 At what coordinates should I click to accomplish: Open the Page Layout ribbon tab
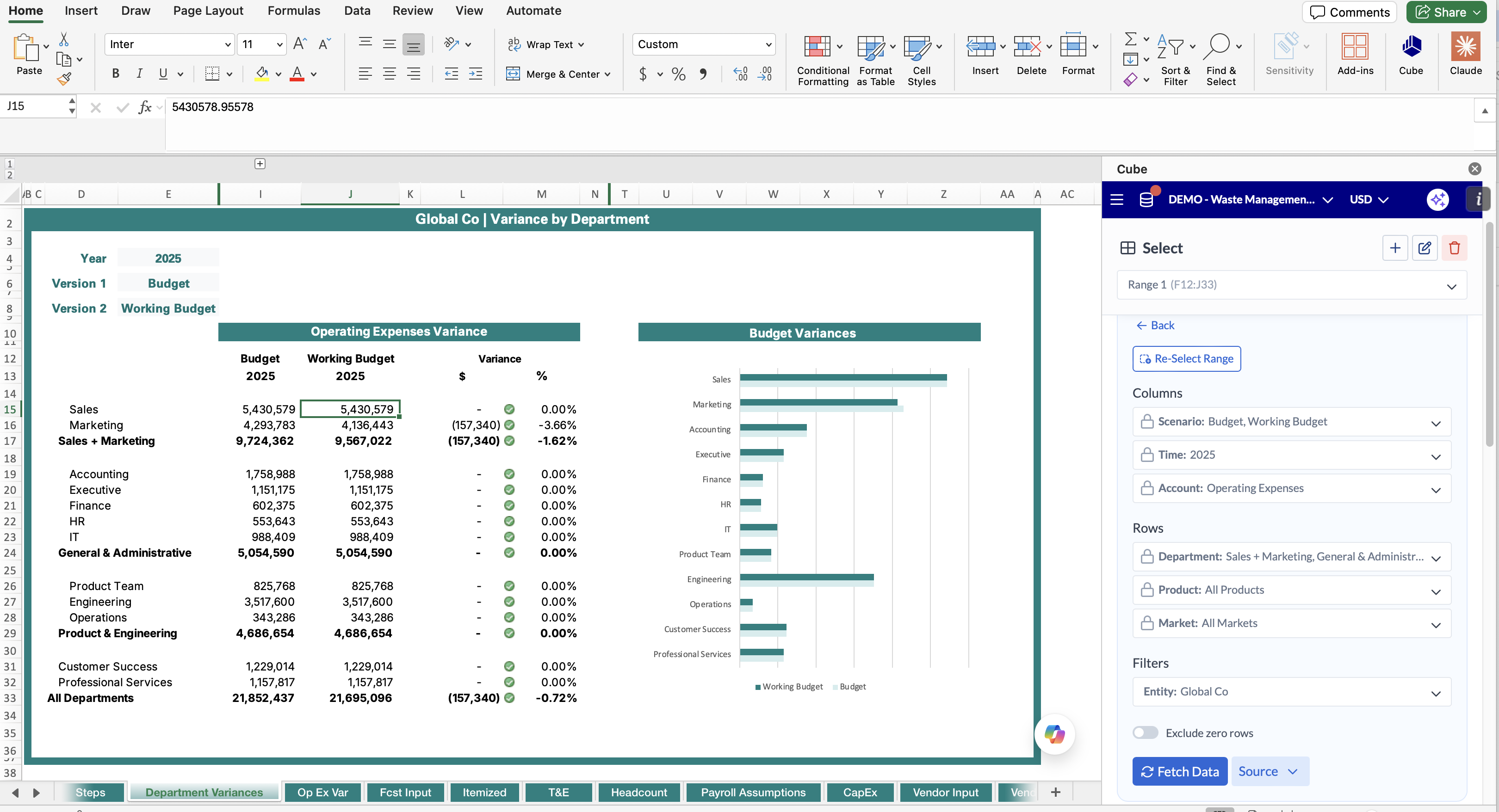point(208,11)
